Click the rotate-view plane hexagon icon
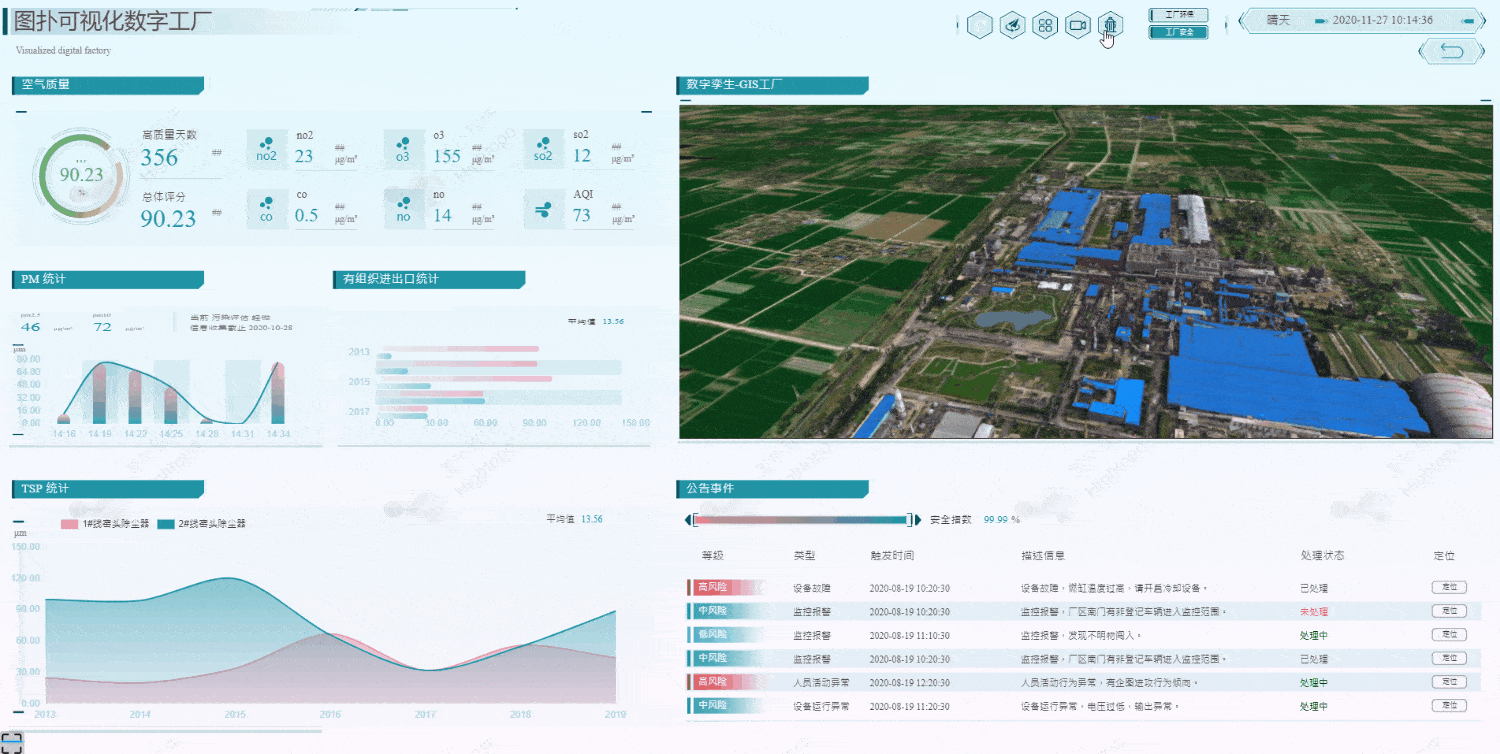 pyautogui.click(x=1013, y=26)
